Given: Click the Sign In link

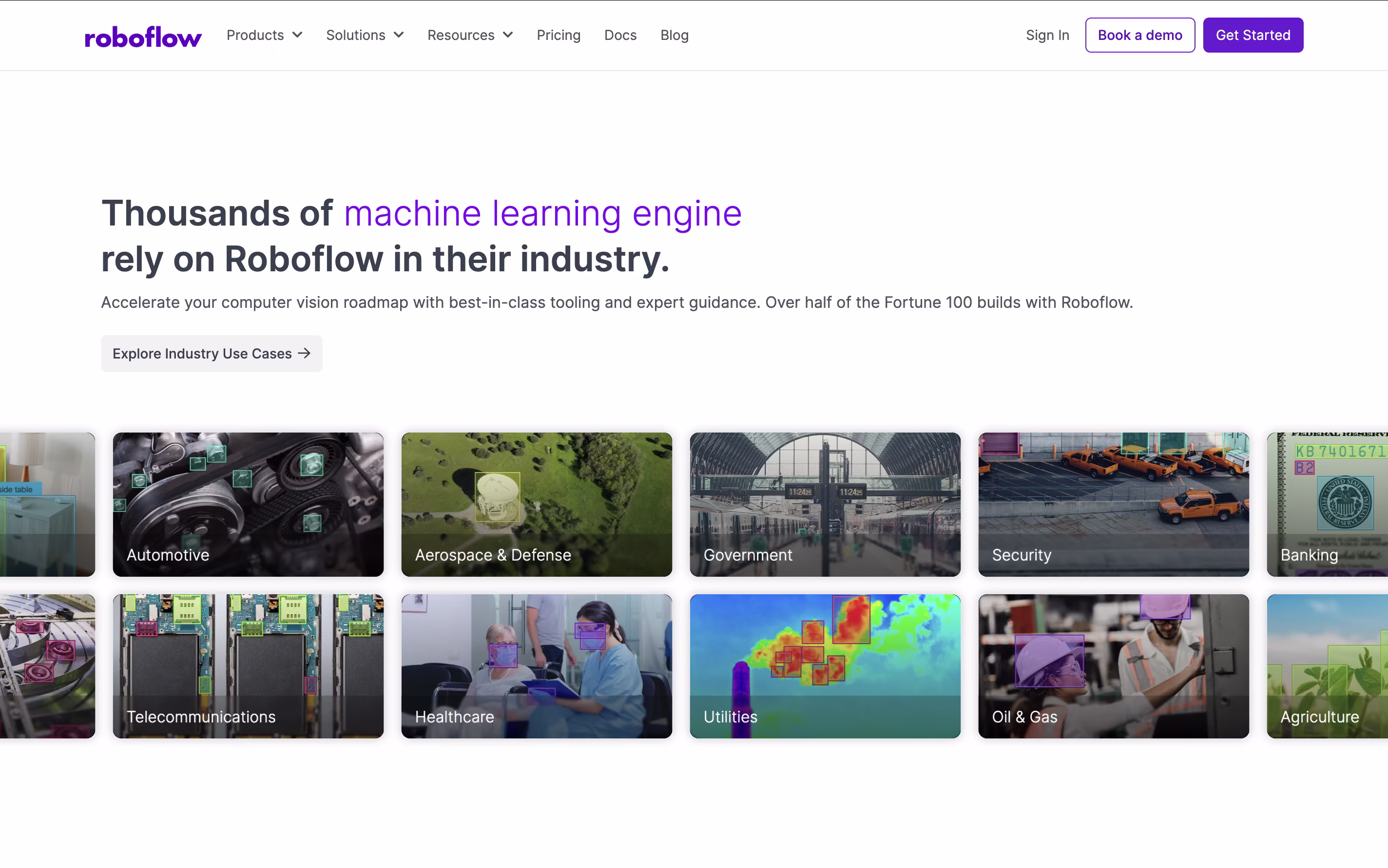Looking at the screenshot, I should tap(1047, 35).
